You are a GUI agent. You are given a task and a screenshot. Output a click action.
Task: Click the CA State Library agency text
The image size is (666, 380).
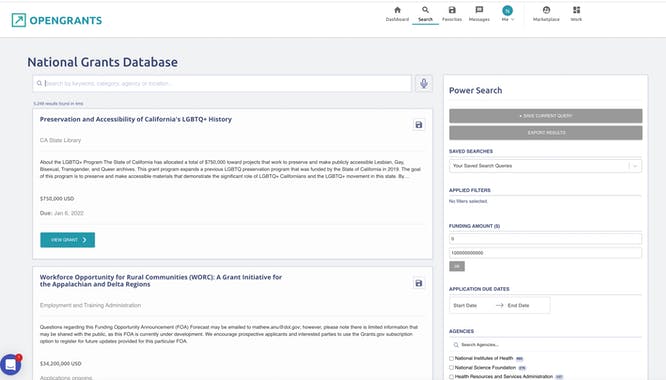60,140
